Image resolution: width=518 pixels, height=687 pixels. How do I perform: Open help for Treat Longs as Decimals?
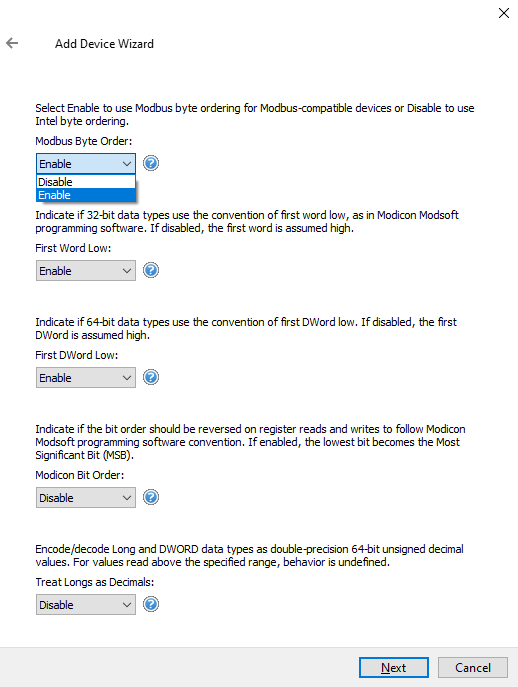pos(151,604)
